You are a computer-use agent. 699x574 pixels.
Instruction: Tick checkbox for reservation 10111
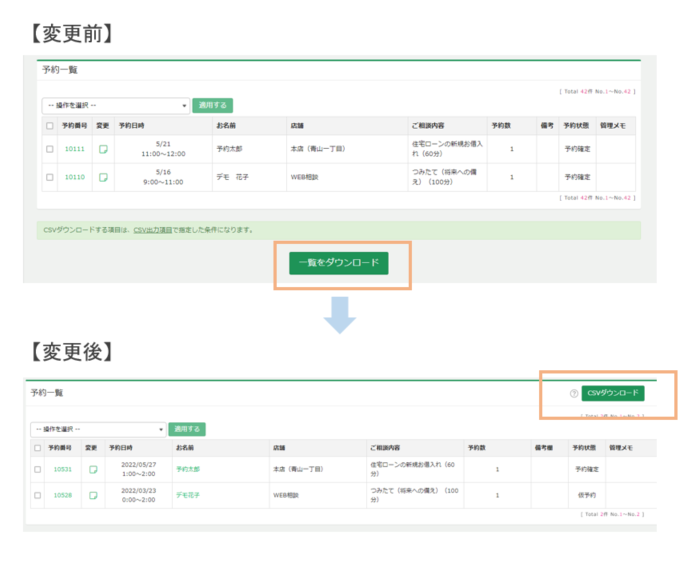pyautogui.click(x=49, y=149)
